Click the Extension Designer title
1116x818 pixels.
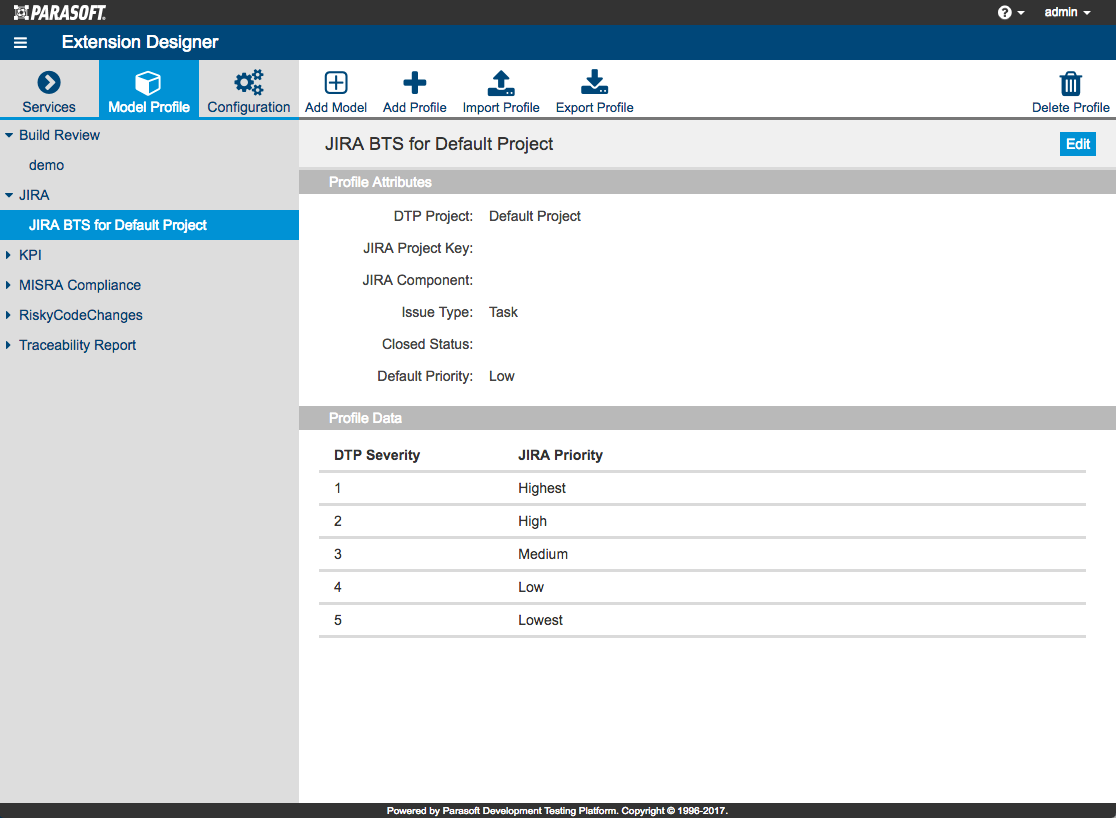140,42
